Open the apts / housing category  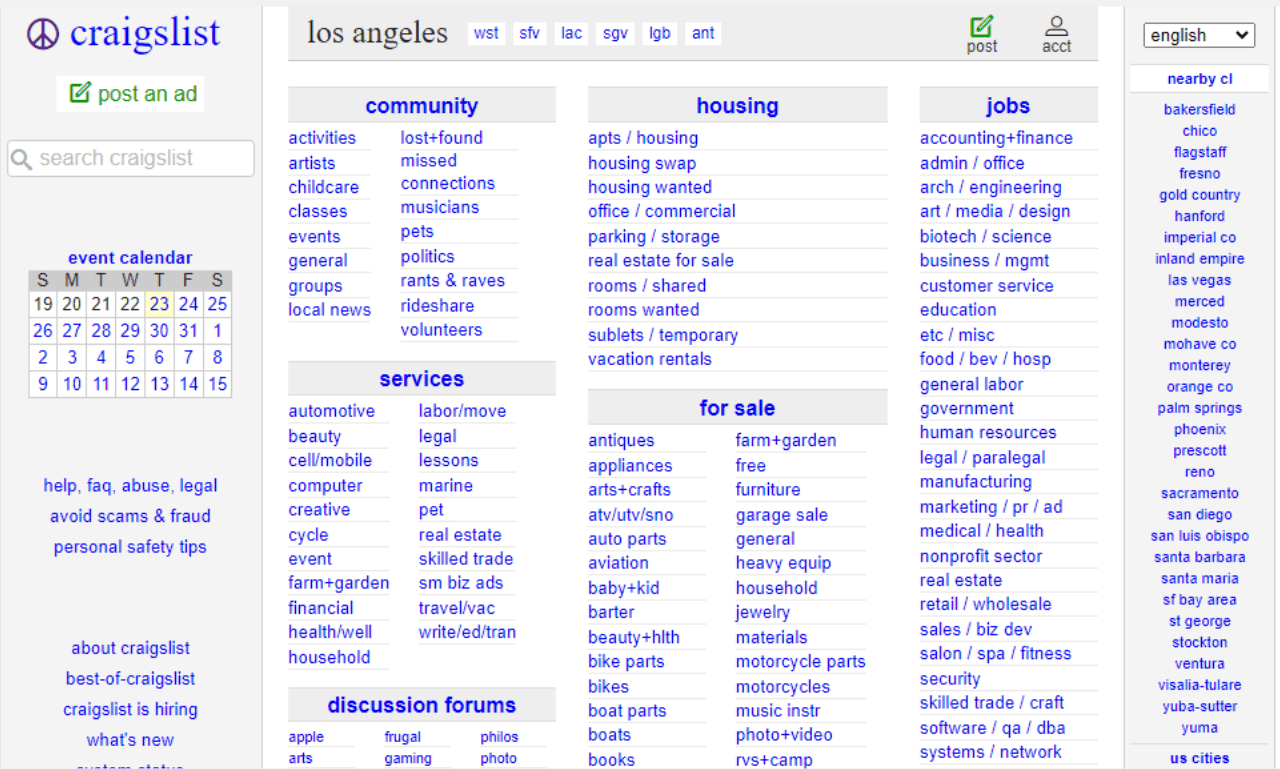point(643,138)
